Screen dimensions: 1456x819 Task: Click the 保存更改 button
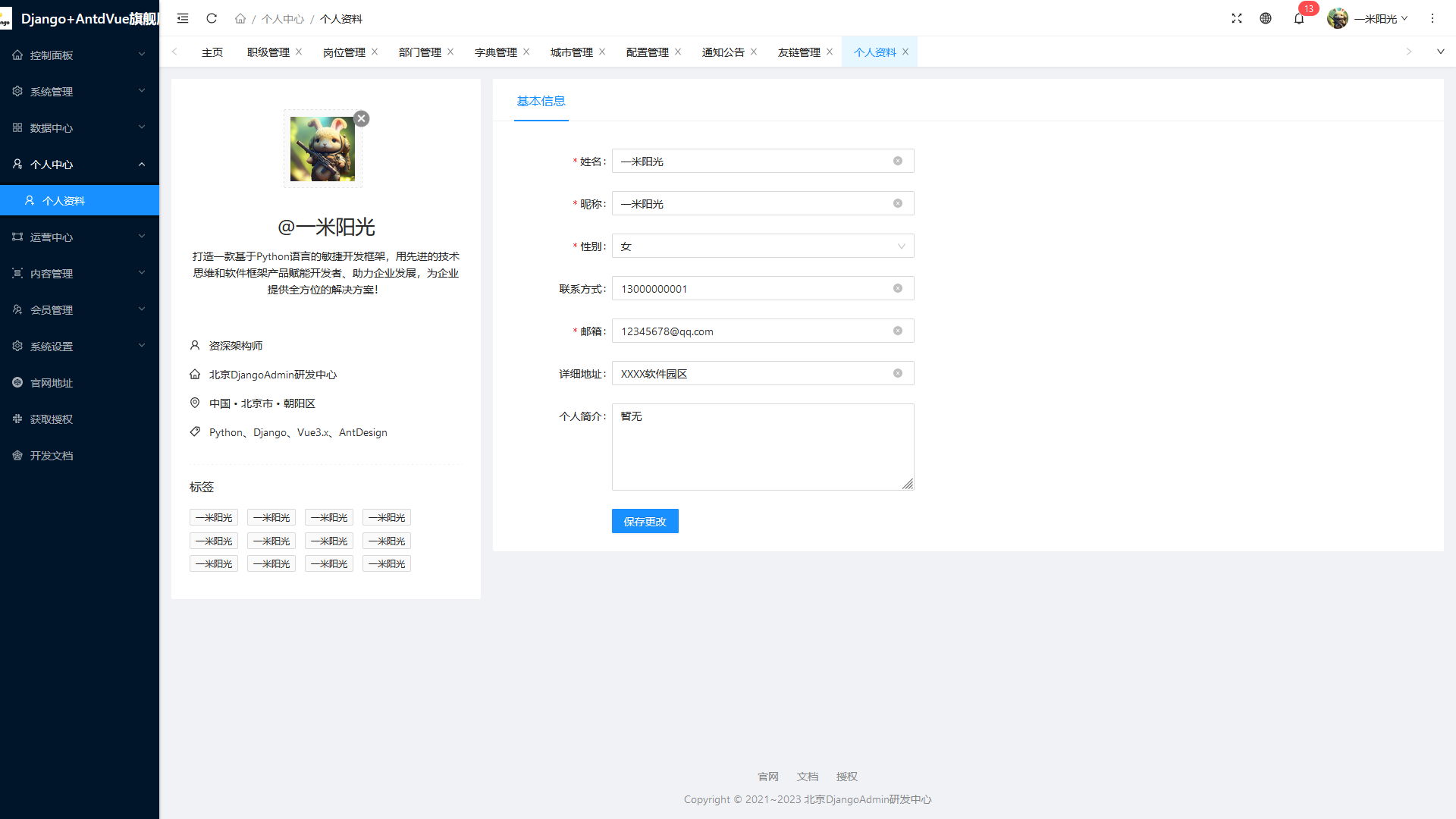click(645, 521)
